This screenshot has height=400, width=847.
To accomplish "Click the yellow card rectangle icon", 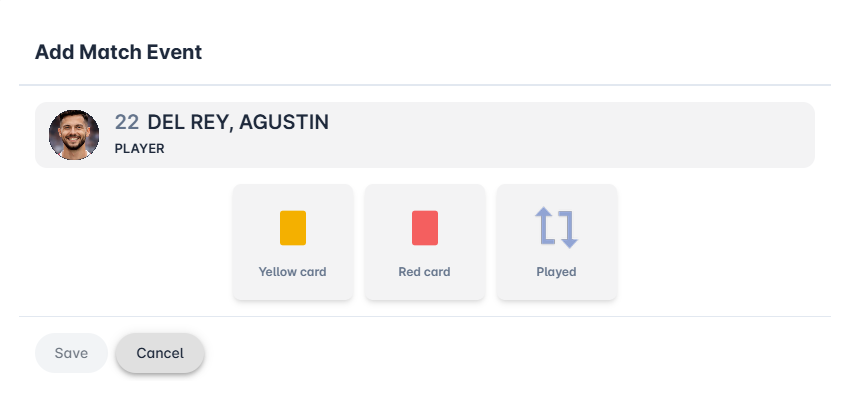I will [x=292, y=228].
